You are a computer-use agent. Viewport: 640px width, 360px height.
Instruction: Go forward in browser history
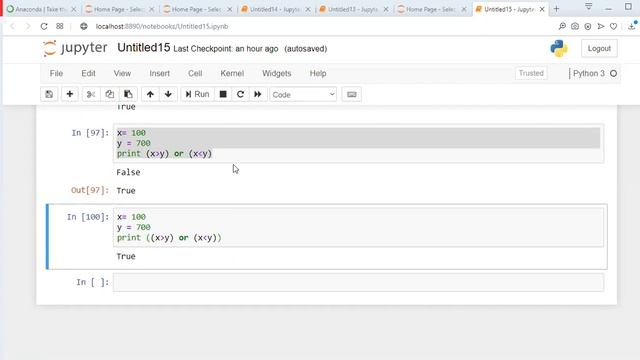(x=28, y=27)
